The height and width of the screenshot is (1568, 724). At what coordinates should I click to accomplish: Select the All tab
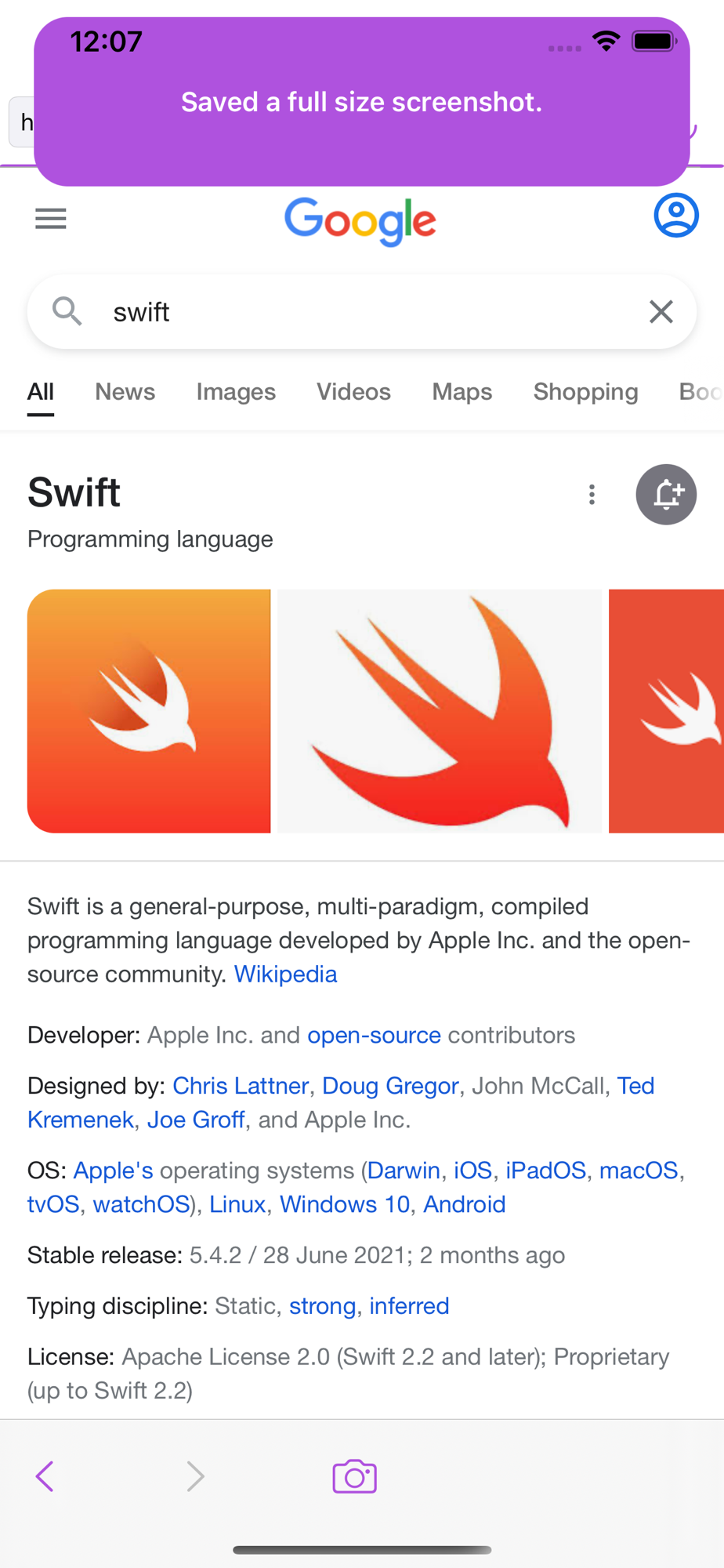click(x=41, y=392)
